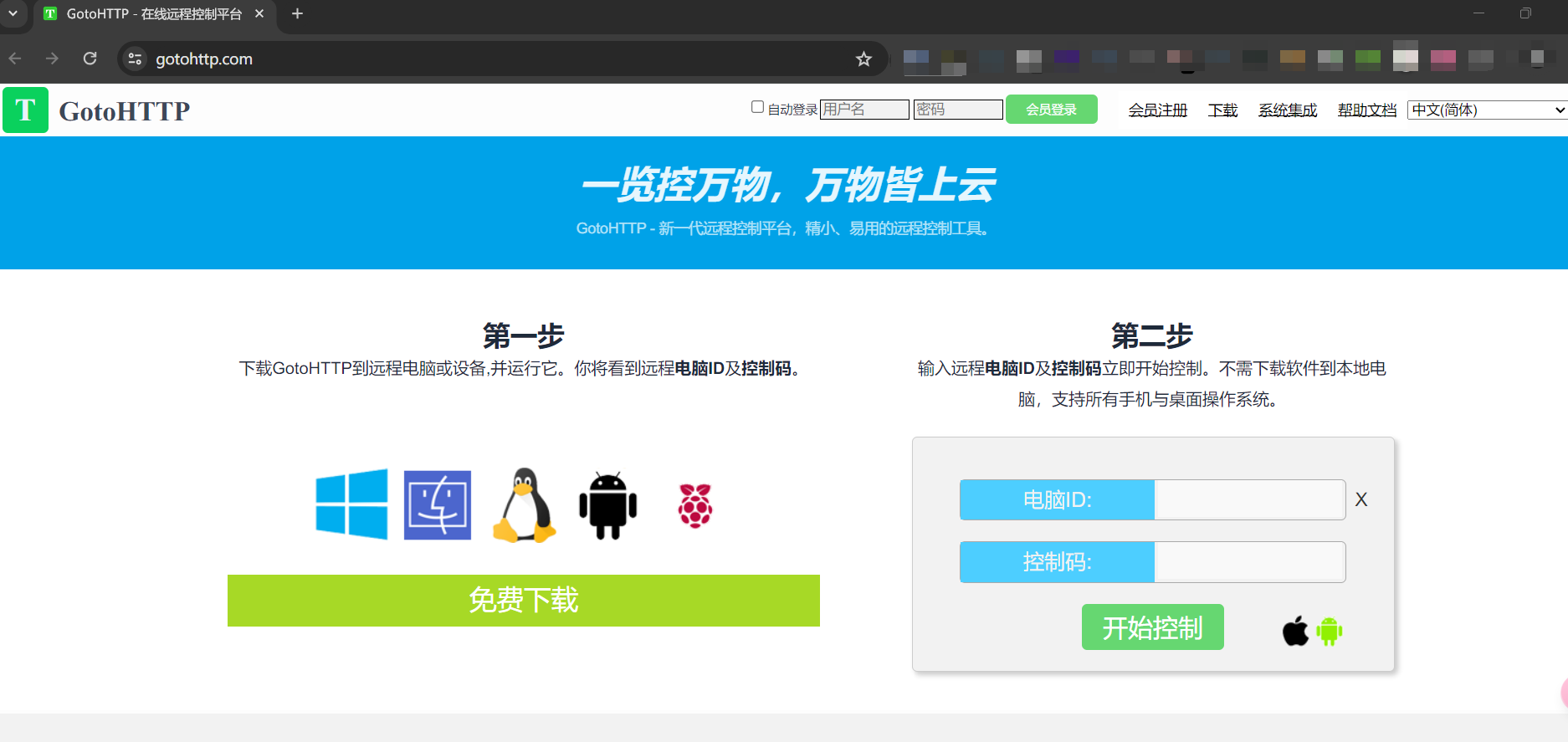Click the green GotoHTTP T logo

click(25, 110)
